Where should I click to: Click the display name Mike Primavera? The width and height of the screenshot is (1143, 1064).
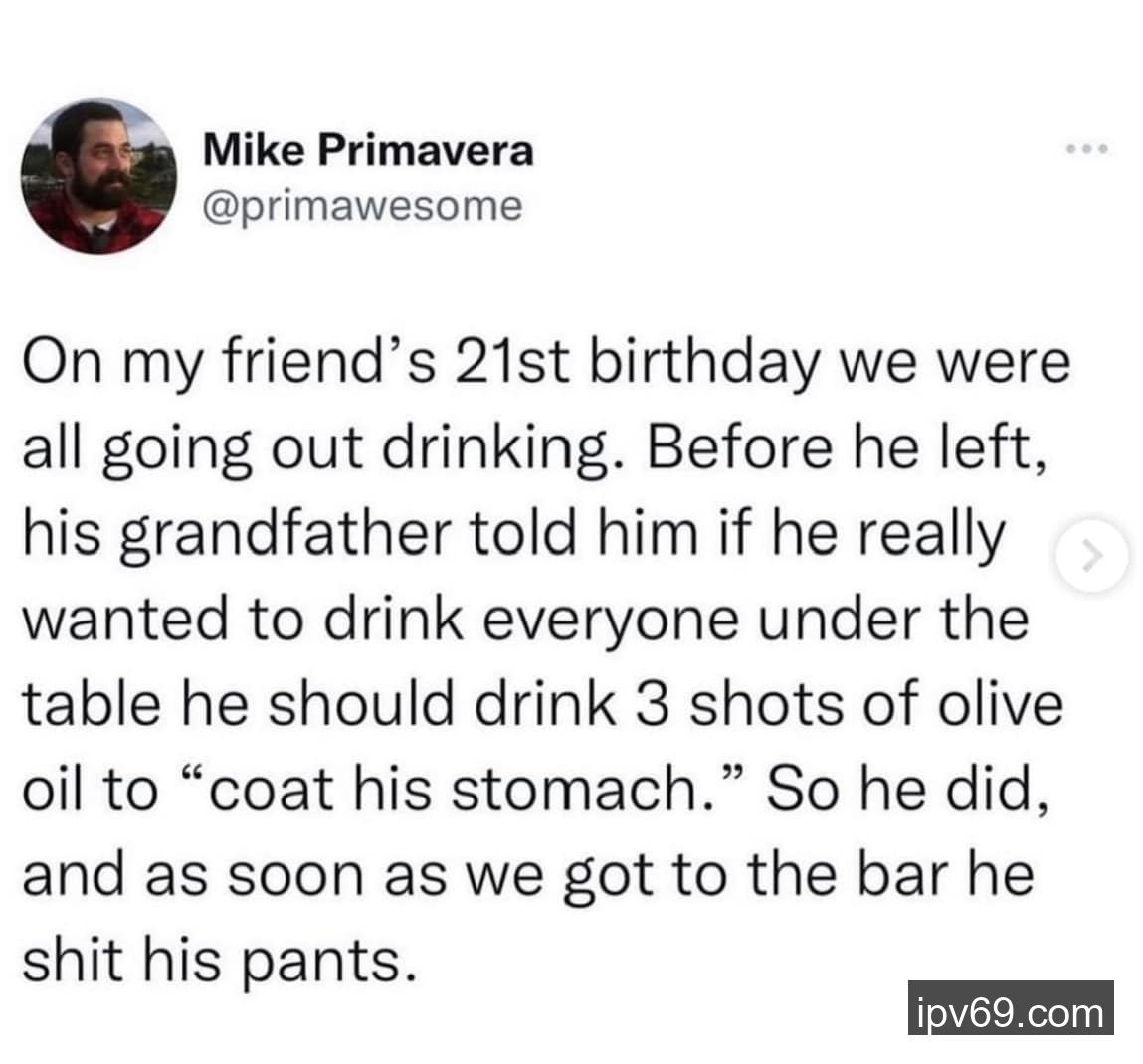[x=368, y=150]
